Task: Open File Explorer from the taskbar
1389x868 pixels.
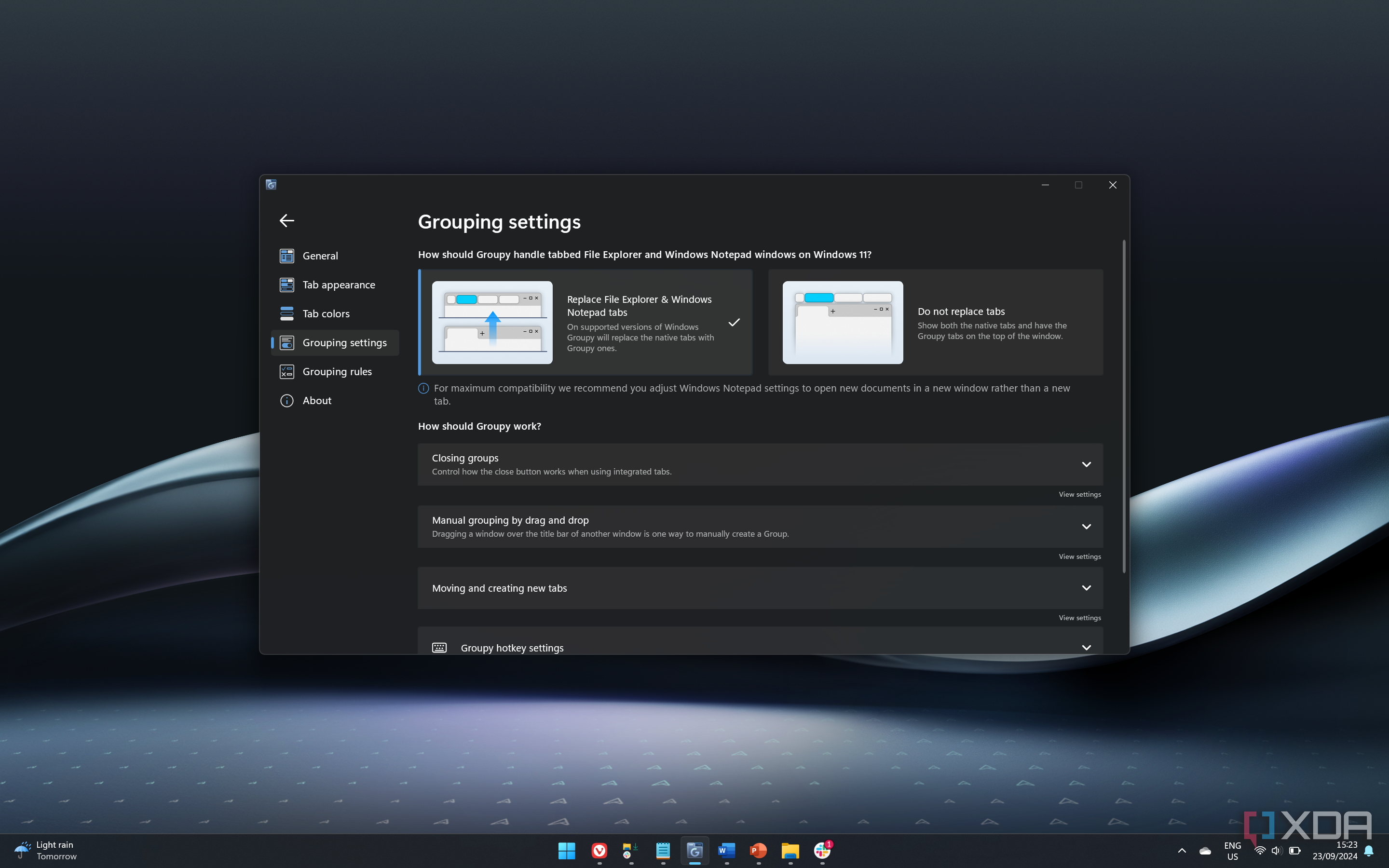Action: click(x=790, y=851)
